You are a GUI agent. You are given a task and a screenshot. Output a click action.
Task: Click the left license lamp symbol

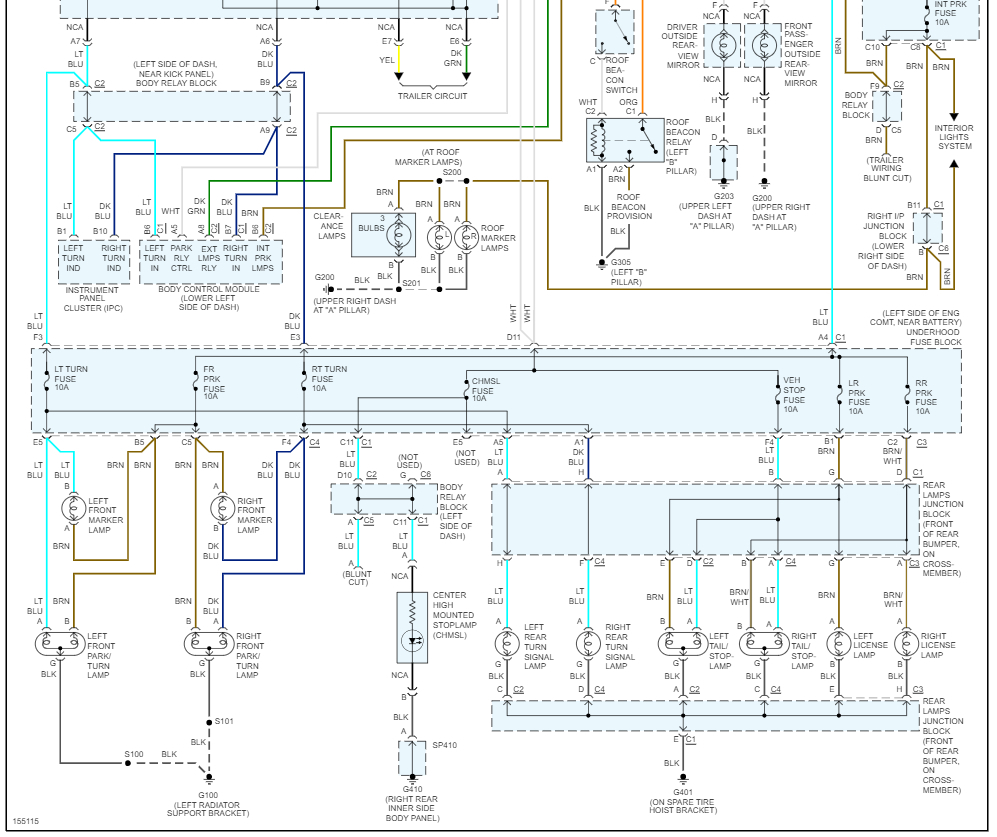click(x=839, y=643)
